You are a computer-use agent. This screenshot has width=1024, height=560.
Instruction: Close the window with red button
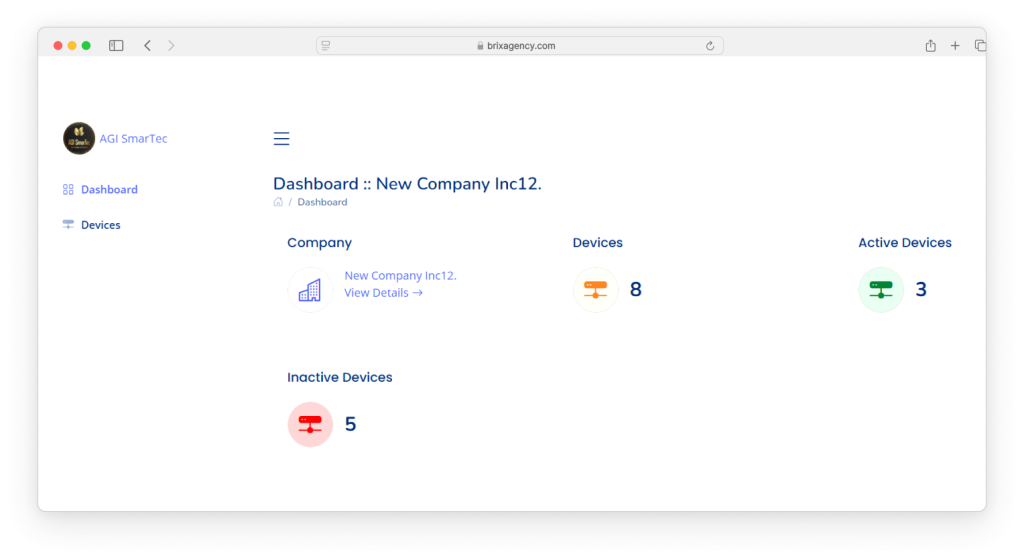tap(58, 46)
